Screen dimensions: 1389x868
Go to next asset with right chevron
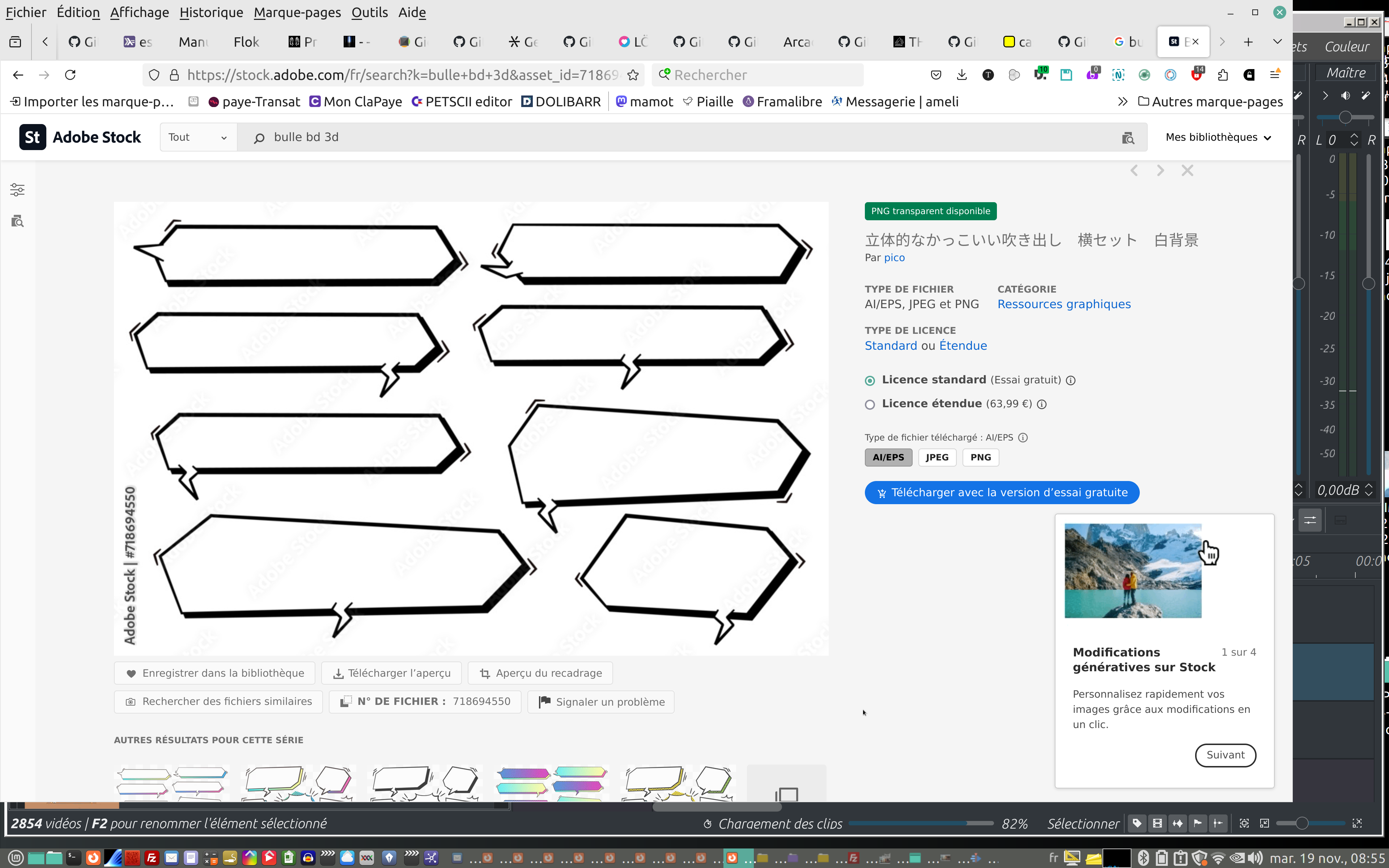(1160, 170)
